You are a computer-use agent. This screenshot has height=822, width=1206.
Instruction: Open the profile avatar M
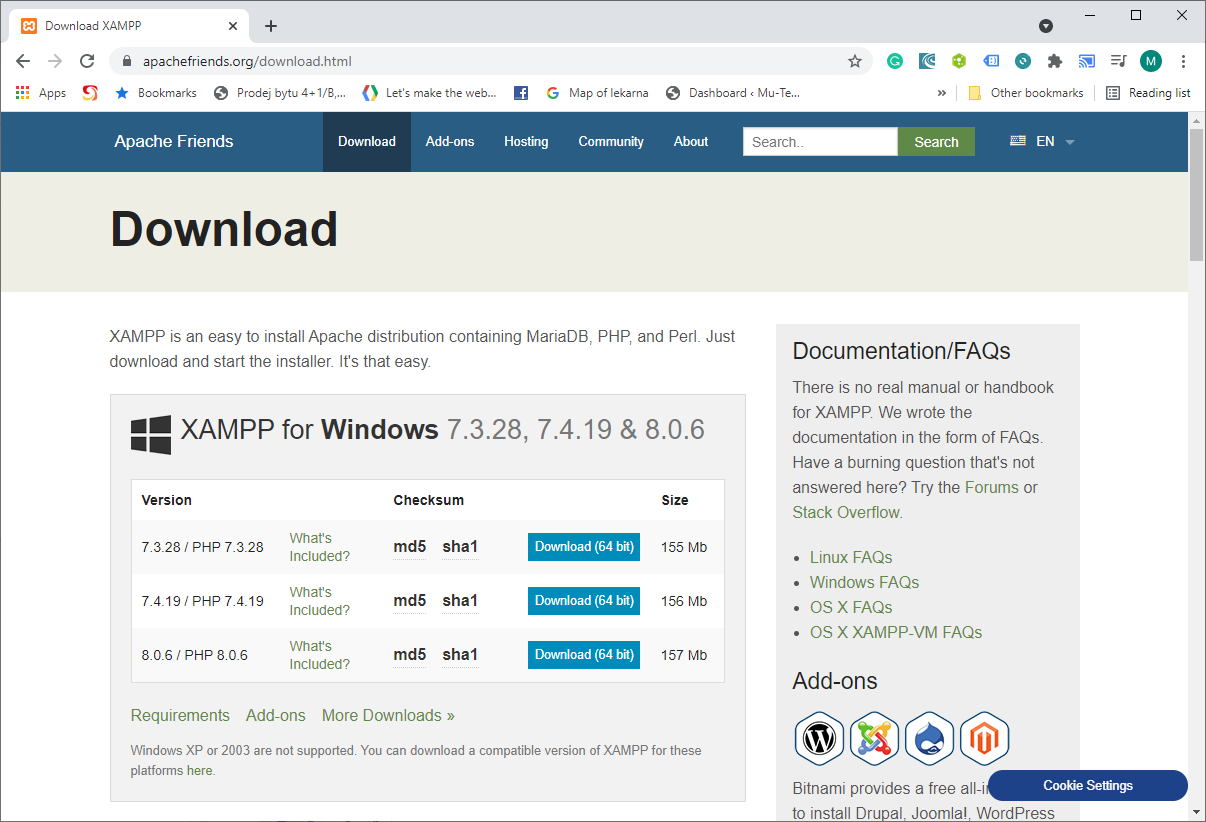(x=1151, y=61)
